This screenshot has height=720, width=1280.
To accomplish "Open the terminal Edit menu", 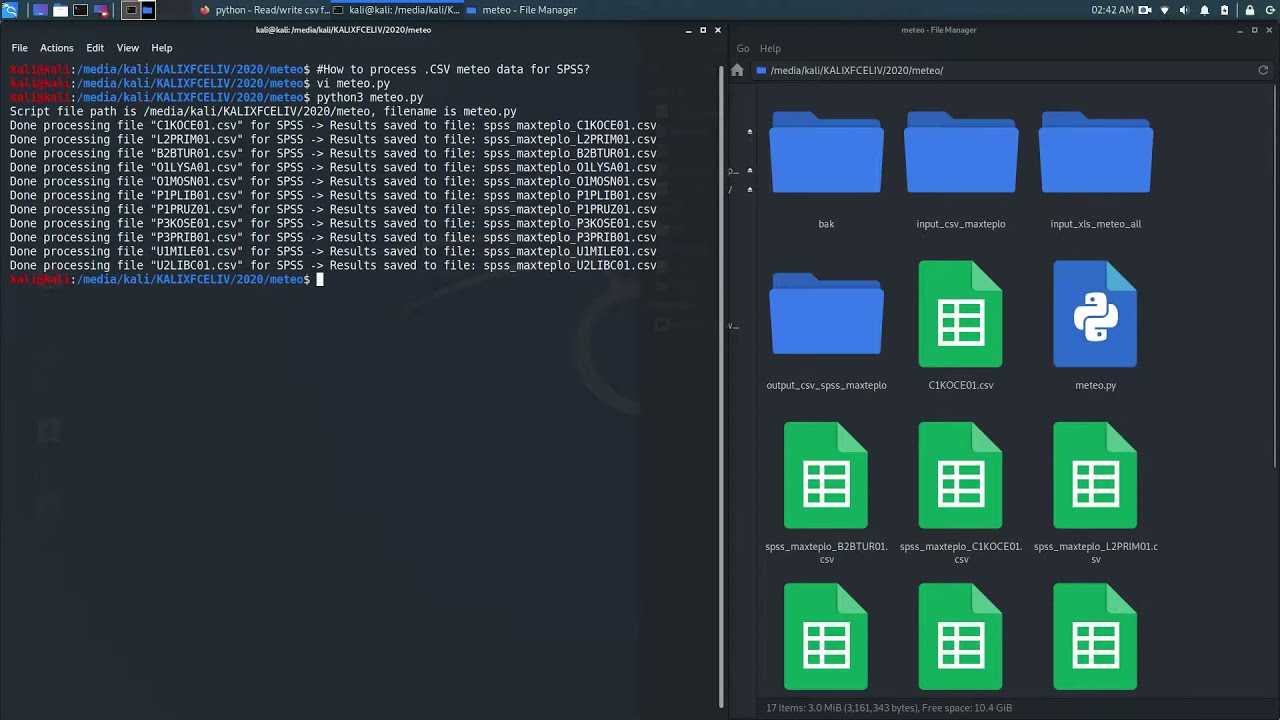I will (95, 48).
